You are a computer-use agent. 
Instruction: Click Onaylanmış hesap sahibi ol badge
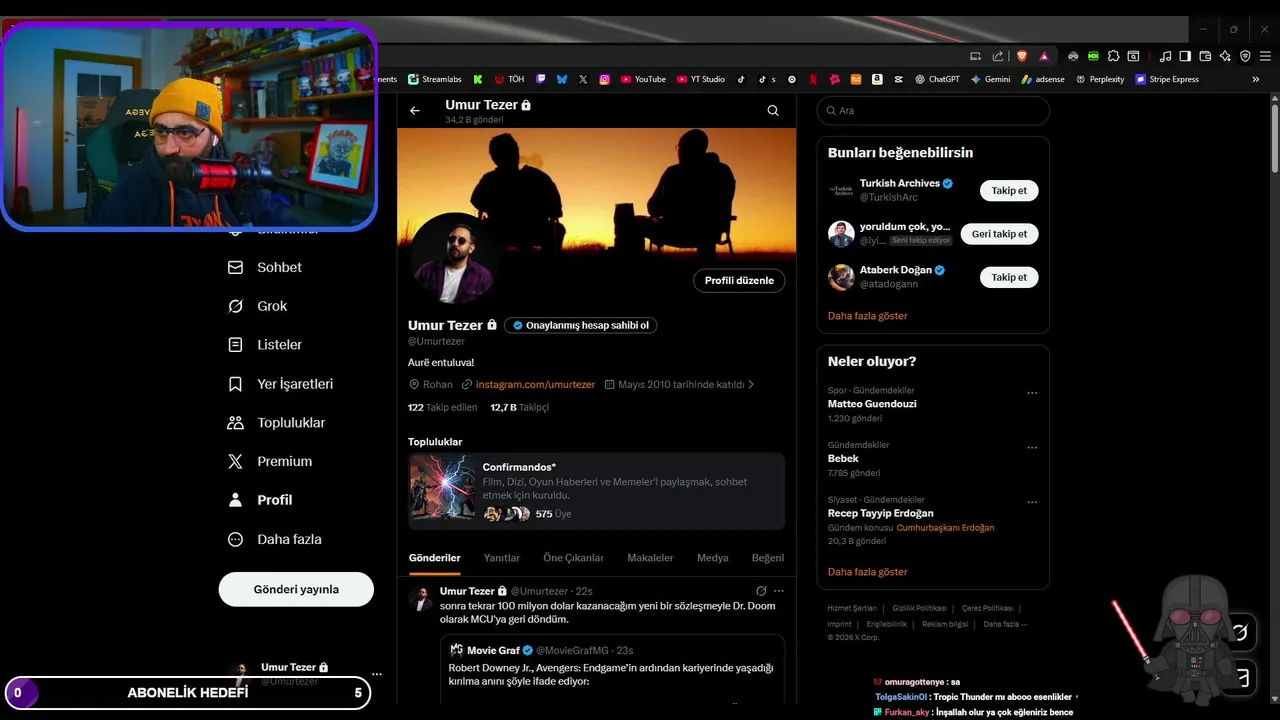tap(581, 325)
